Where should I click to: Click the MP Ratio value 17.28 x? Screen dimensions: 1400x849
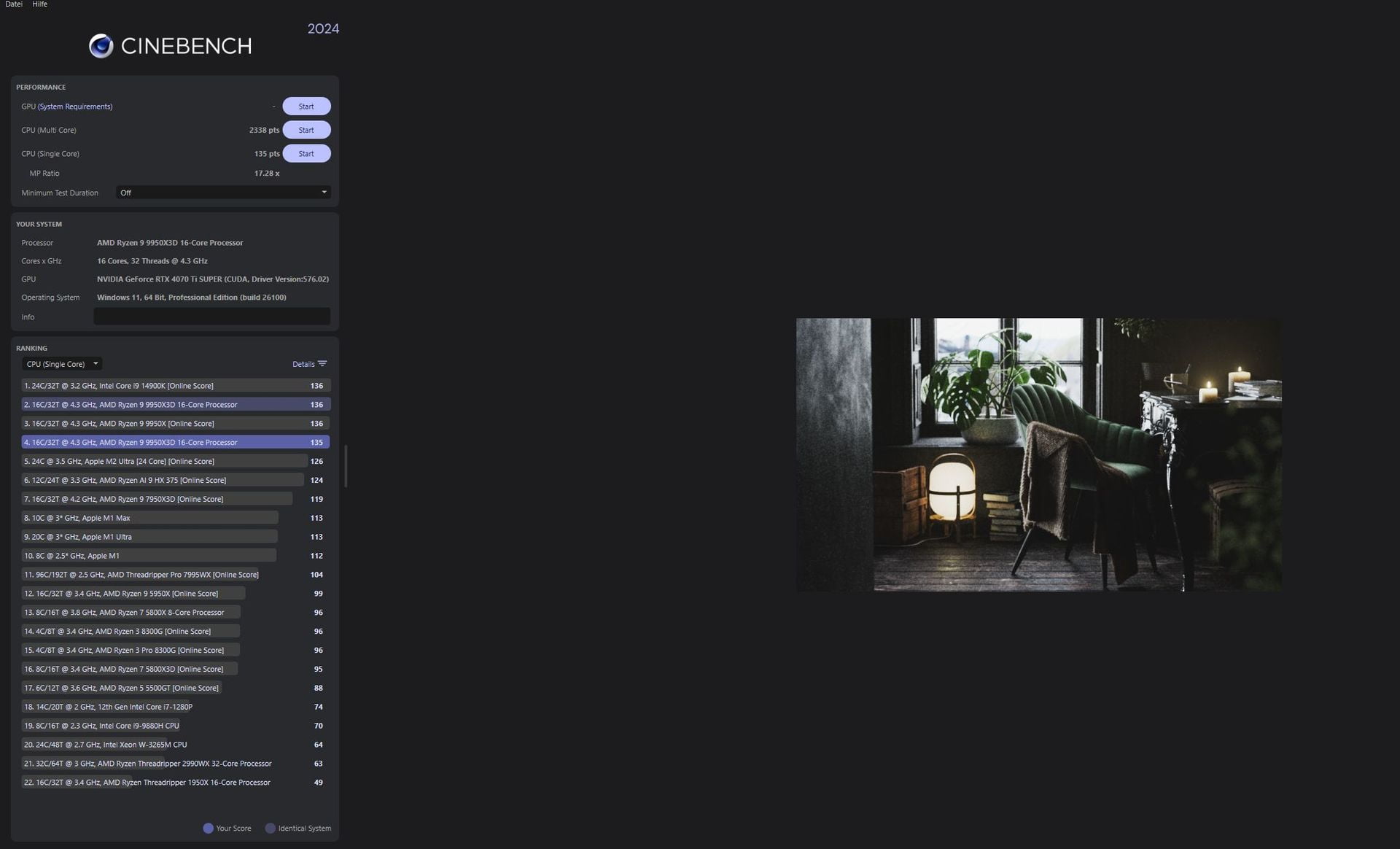pos(267,174)
